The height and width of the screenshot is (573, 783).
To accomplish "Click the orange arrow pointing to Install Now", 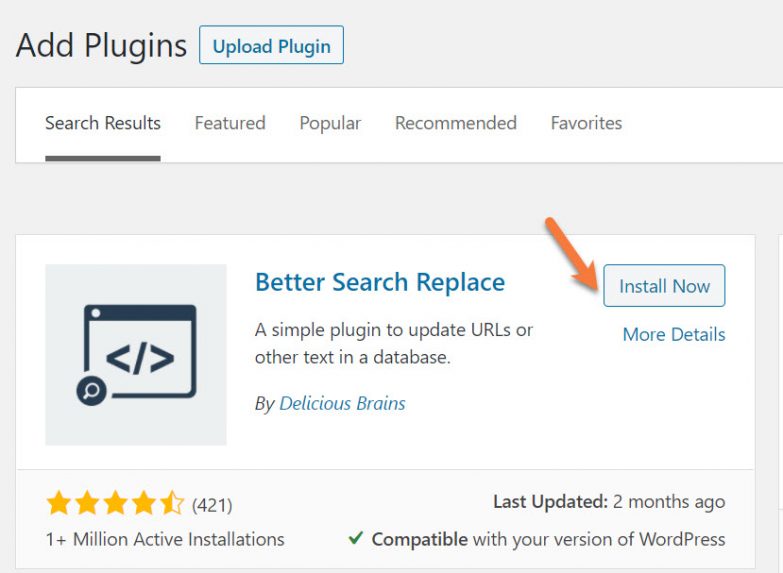I will [x=569, y=249].
